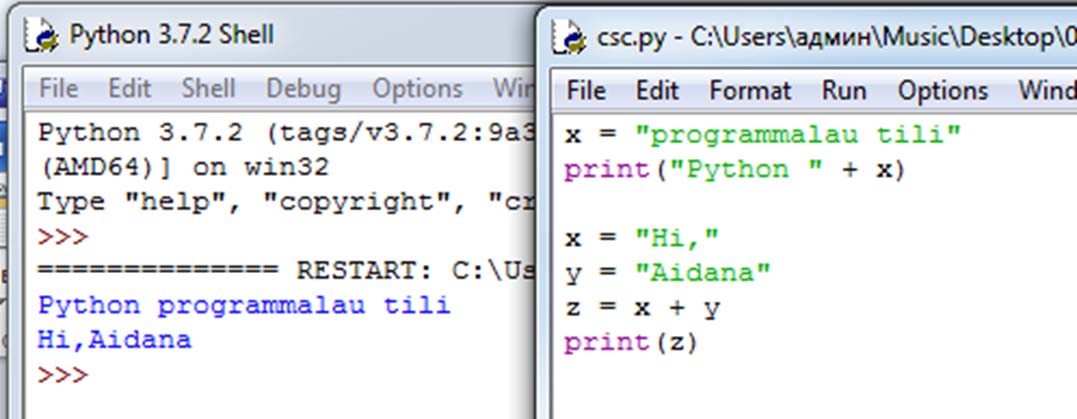Image resolution: width=1077 pixels, height=419 pixels.
Task: Click the RESTART line in the shell
Action: pyautogui.click(x=286, y=271)
